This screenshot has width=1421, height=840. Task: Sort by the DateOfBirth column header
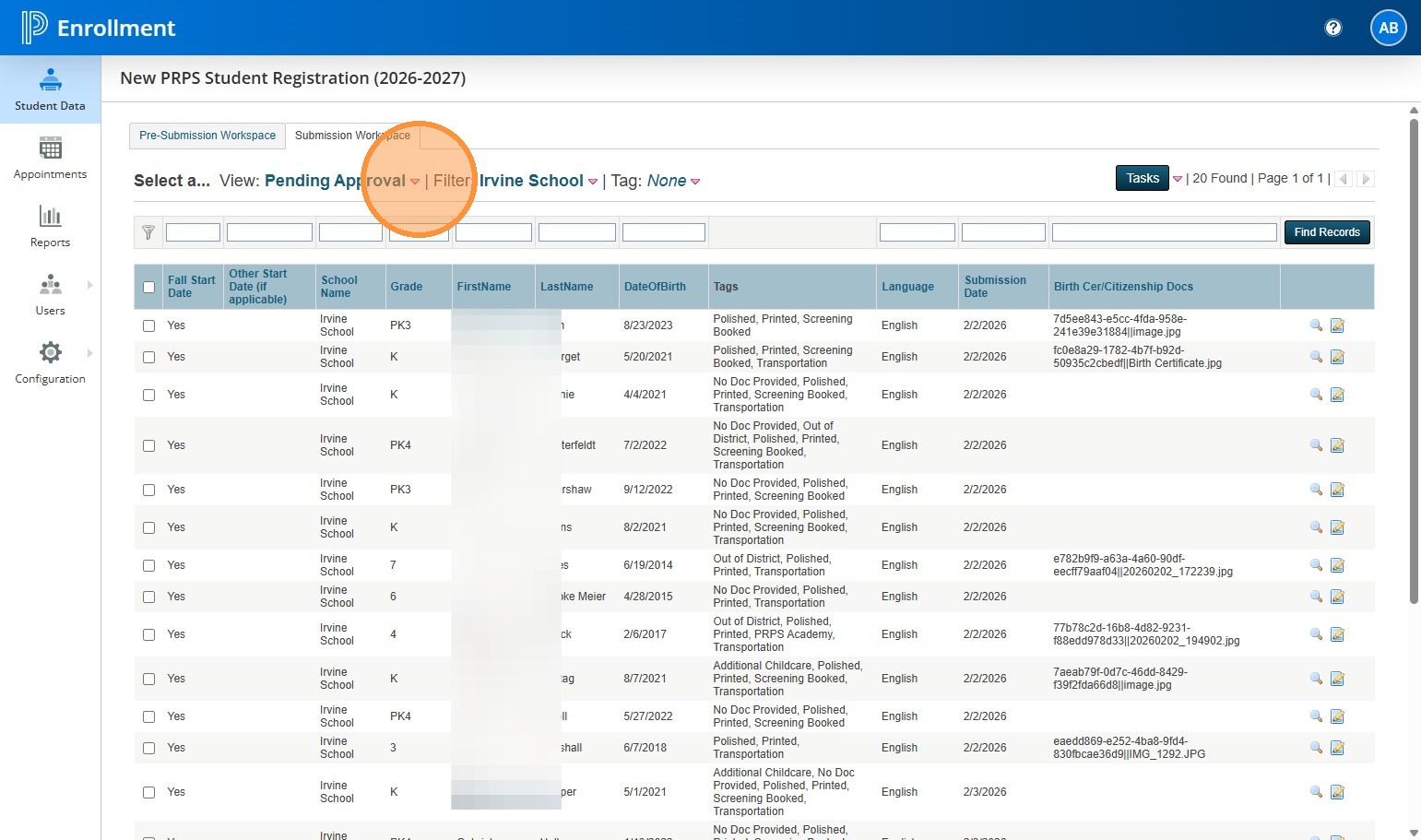click(655, 287)
